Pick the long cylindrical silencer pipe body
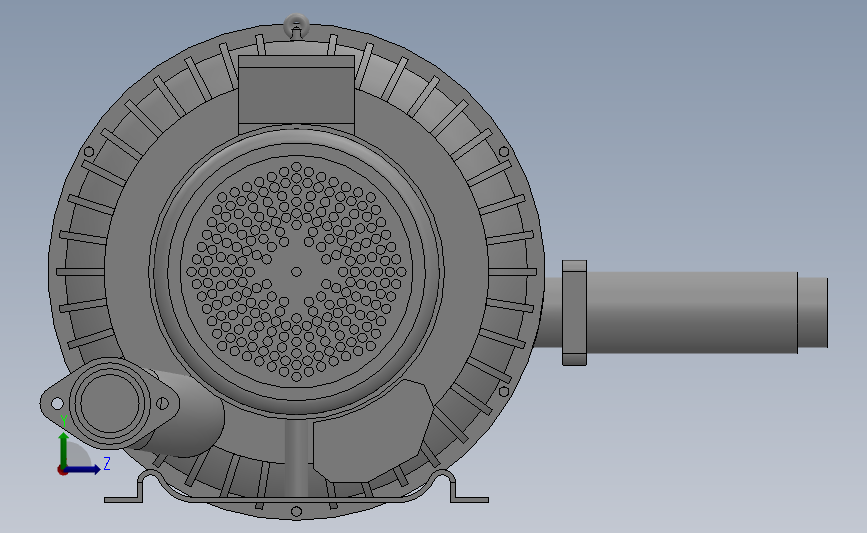Screen dimensions: 867x533 (x=691, y=312)
